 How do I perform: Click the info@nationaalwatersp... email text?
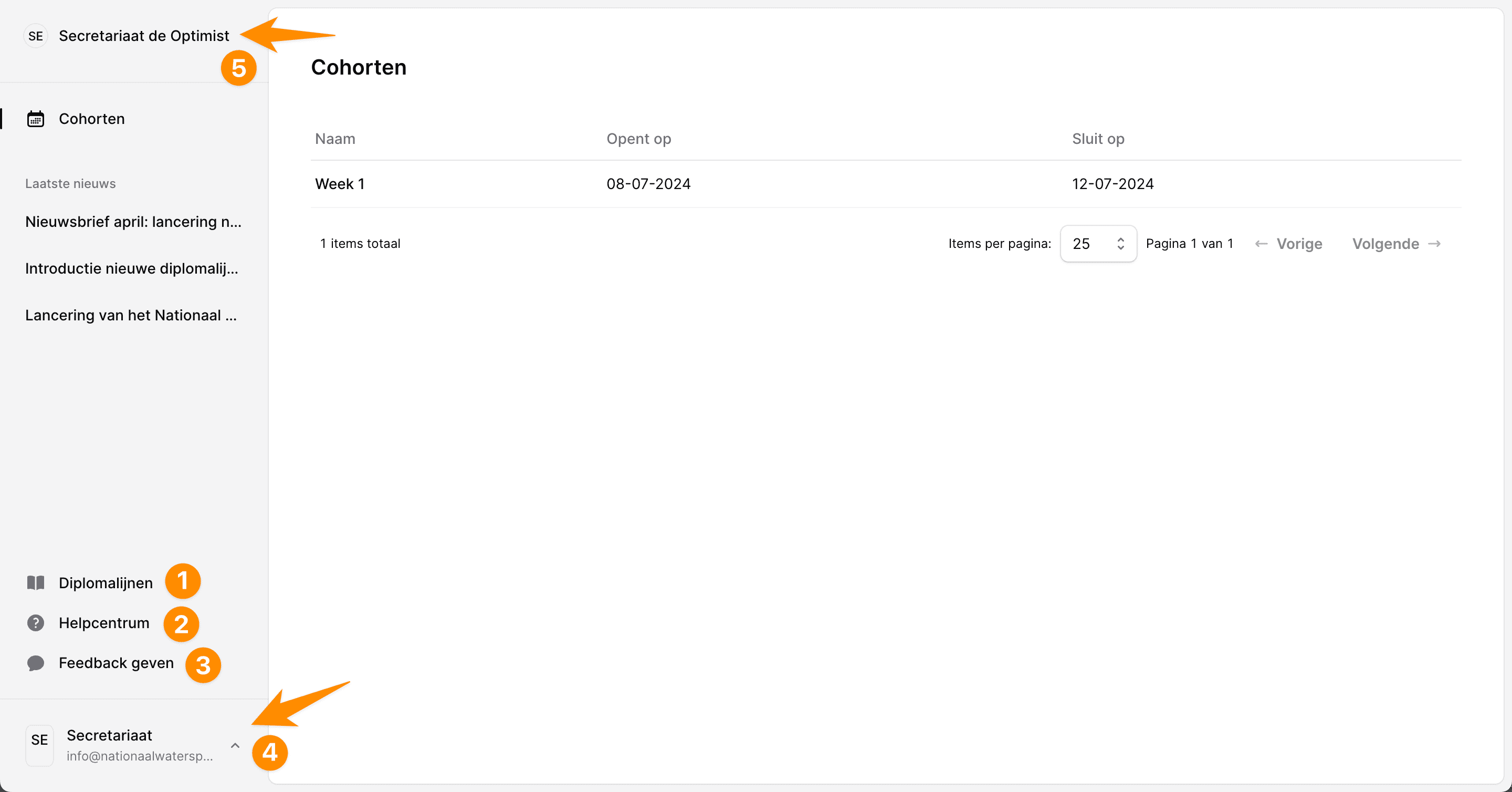point(140,756)
